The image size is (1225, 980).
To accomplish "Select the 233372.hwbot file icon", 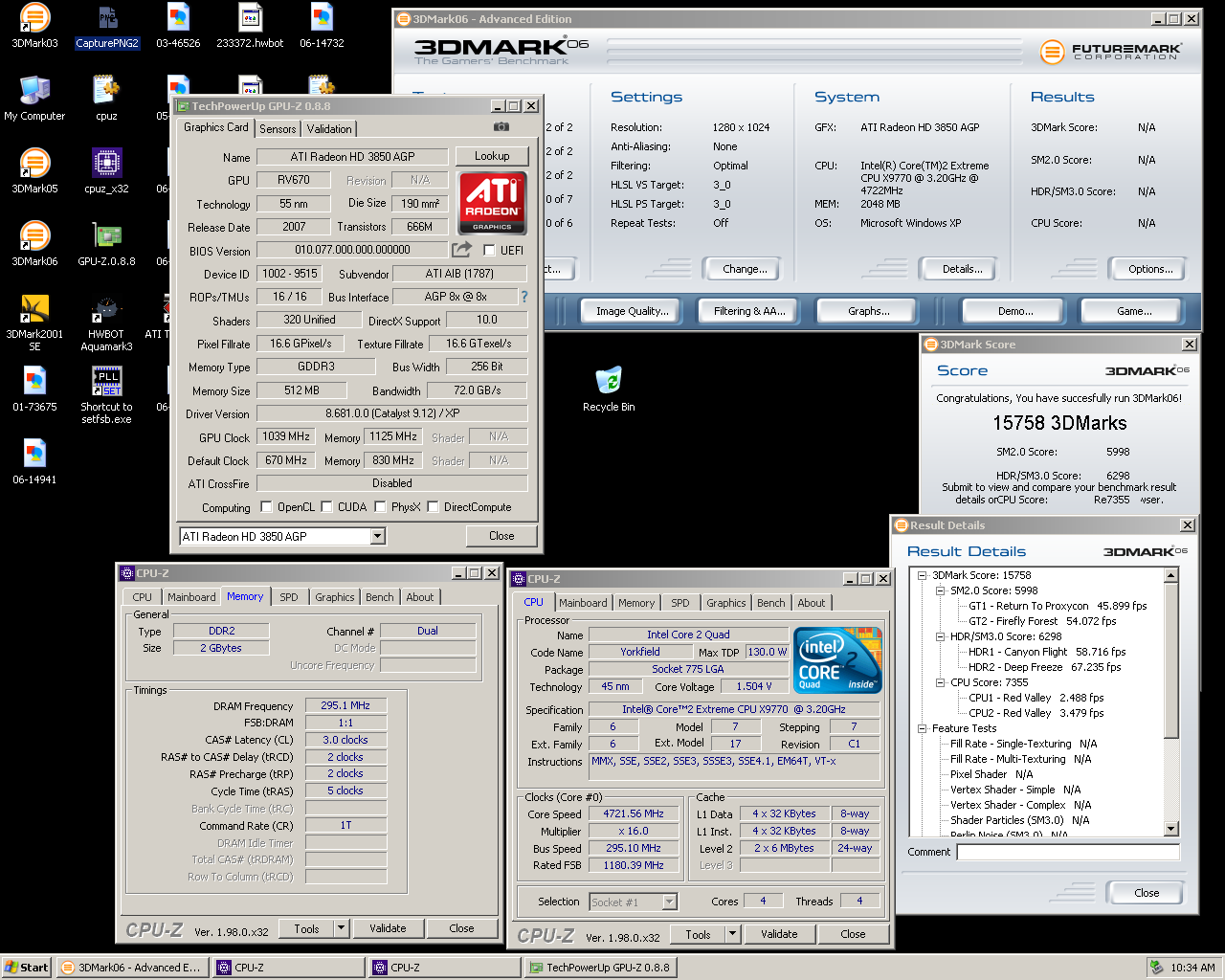I will 250,26.
